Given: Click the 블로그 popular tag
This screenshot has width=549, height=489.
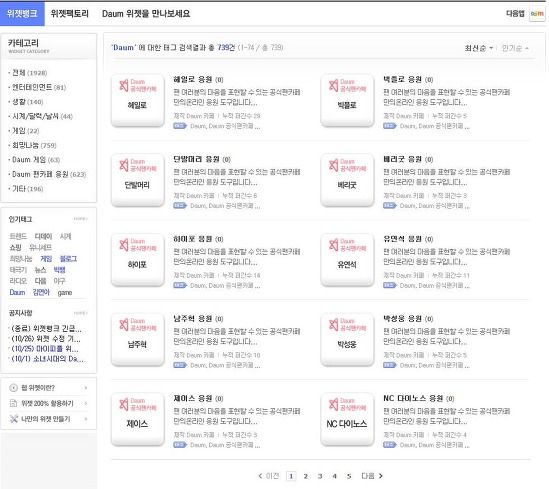Looking at the screenshot, I should [x=68, y=259].
